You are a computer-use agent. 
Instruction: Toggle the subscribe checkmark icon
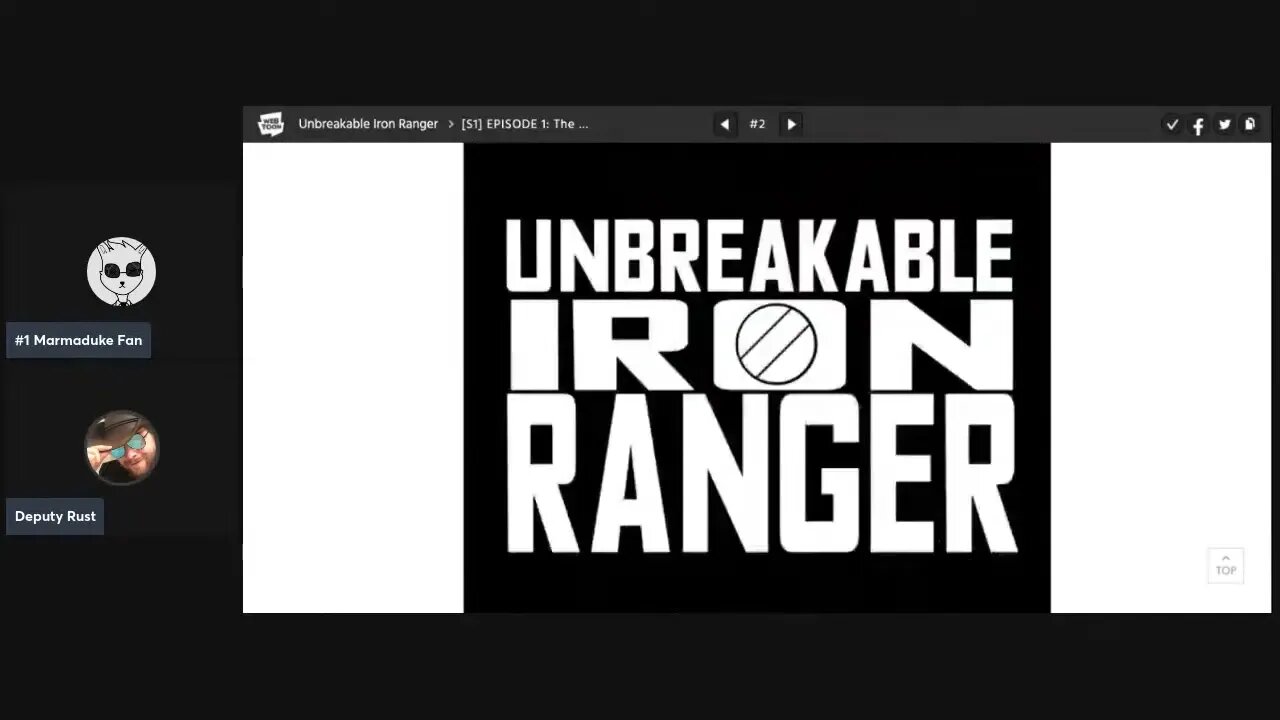click(1172, 124)
